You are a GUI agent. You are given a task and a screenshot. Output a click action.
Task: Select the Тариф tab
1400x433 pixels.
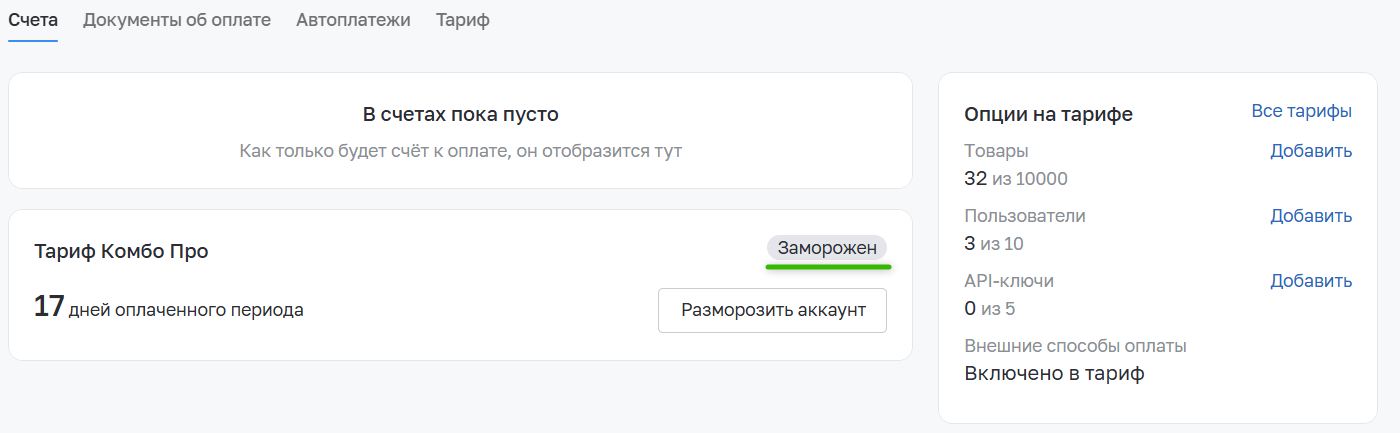pyautogui.click(x=463, y=20)
